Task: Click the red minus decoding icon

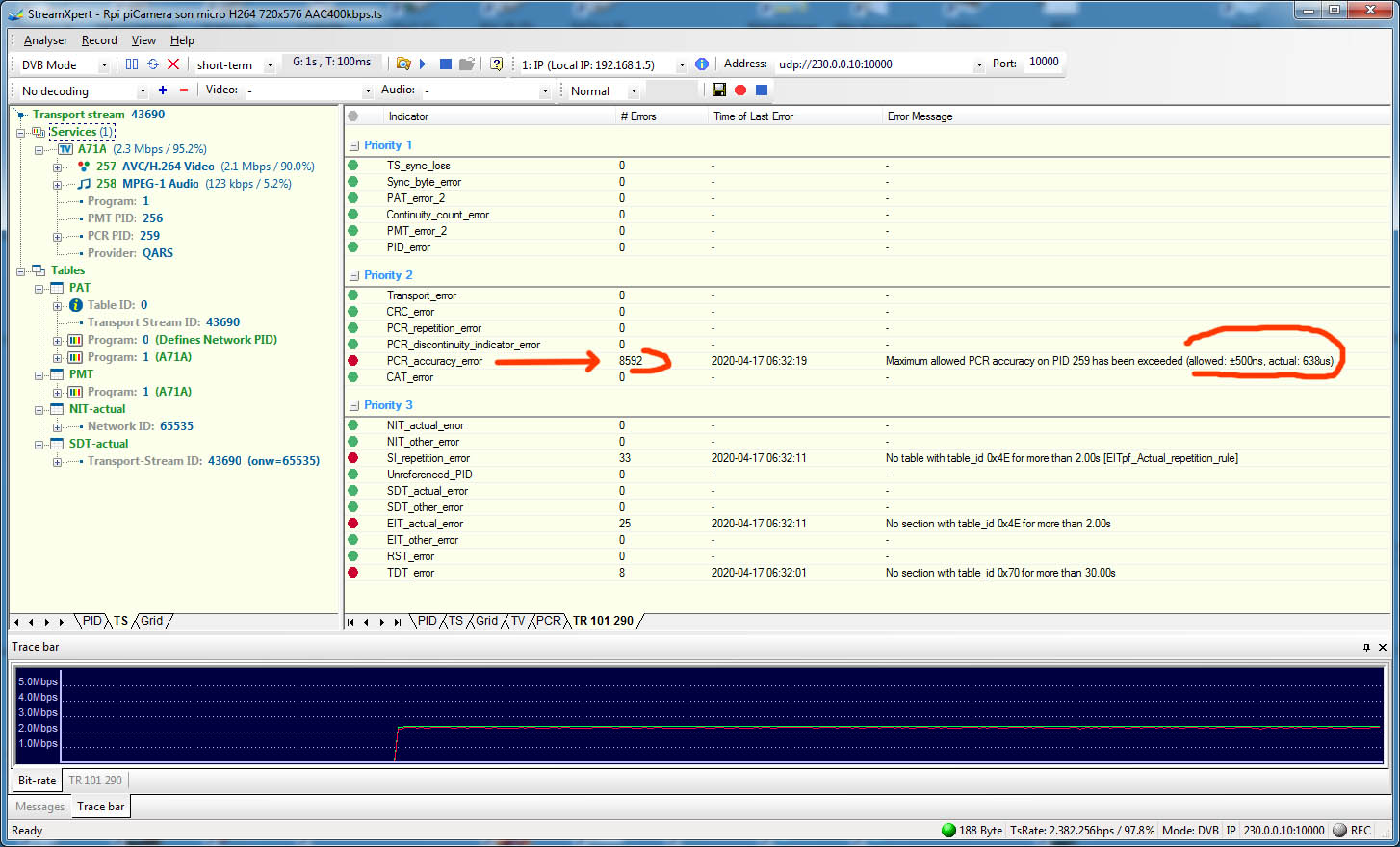Action: pos(184,90)
